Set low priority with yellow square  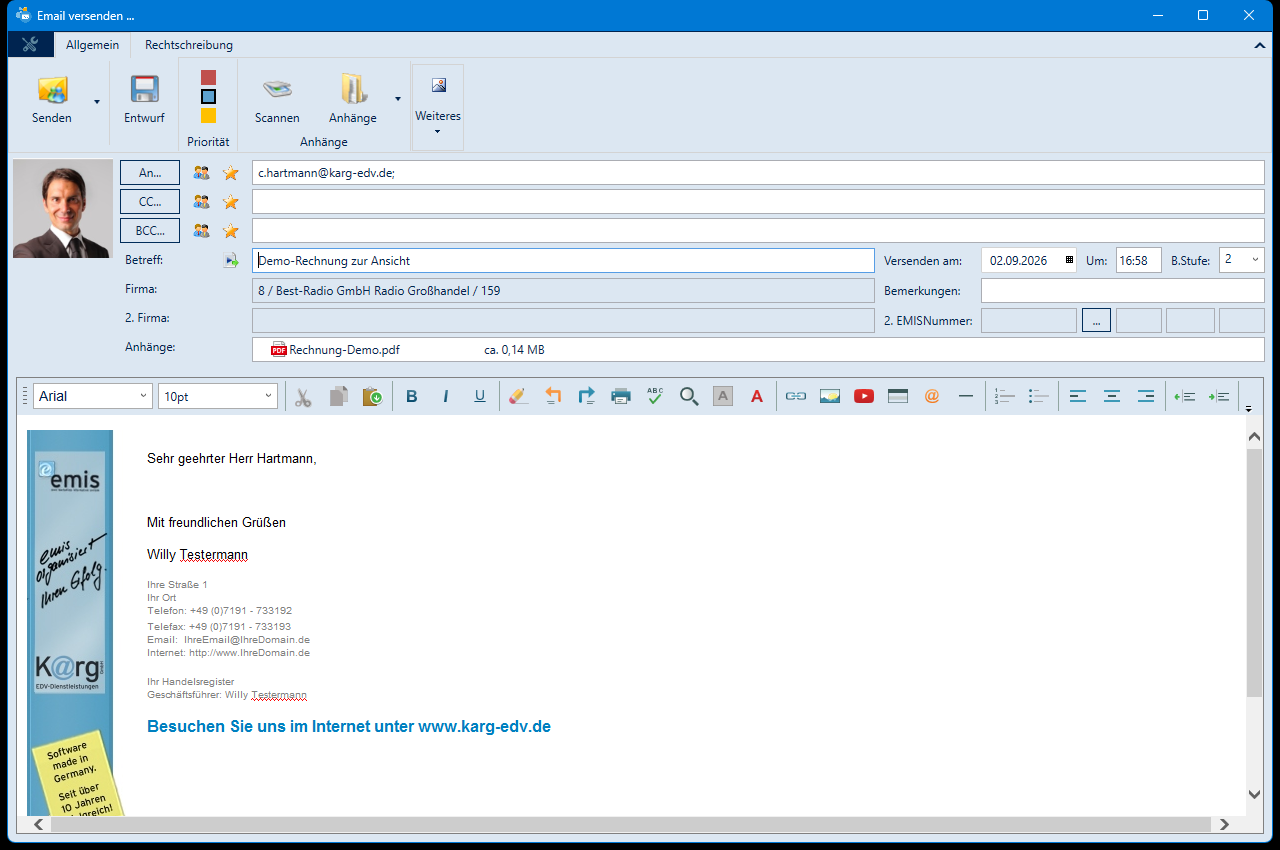click(208, 115)
